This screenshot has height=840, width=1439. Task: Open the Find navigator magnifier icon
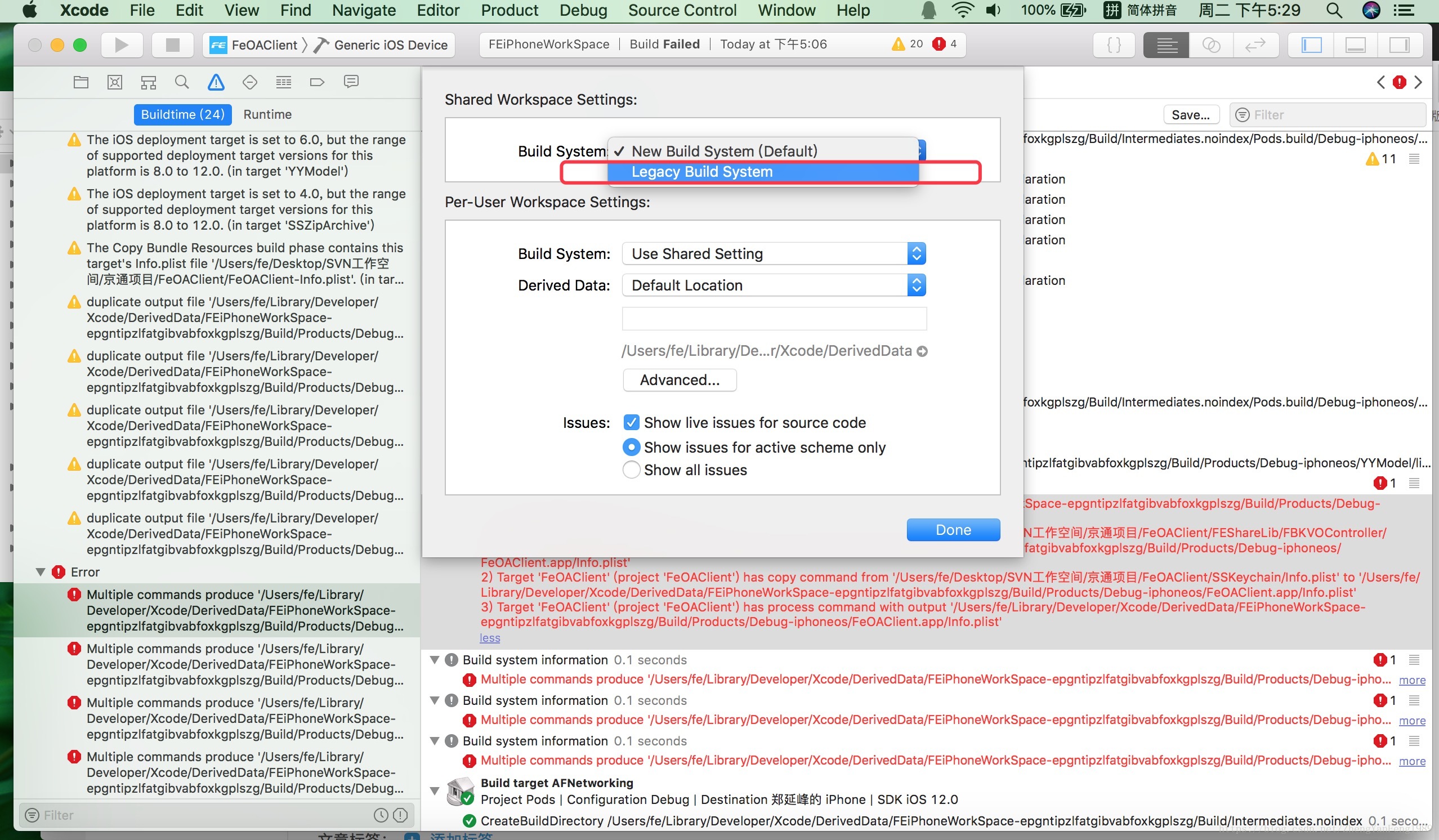coord(182,82)
